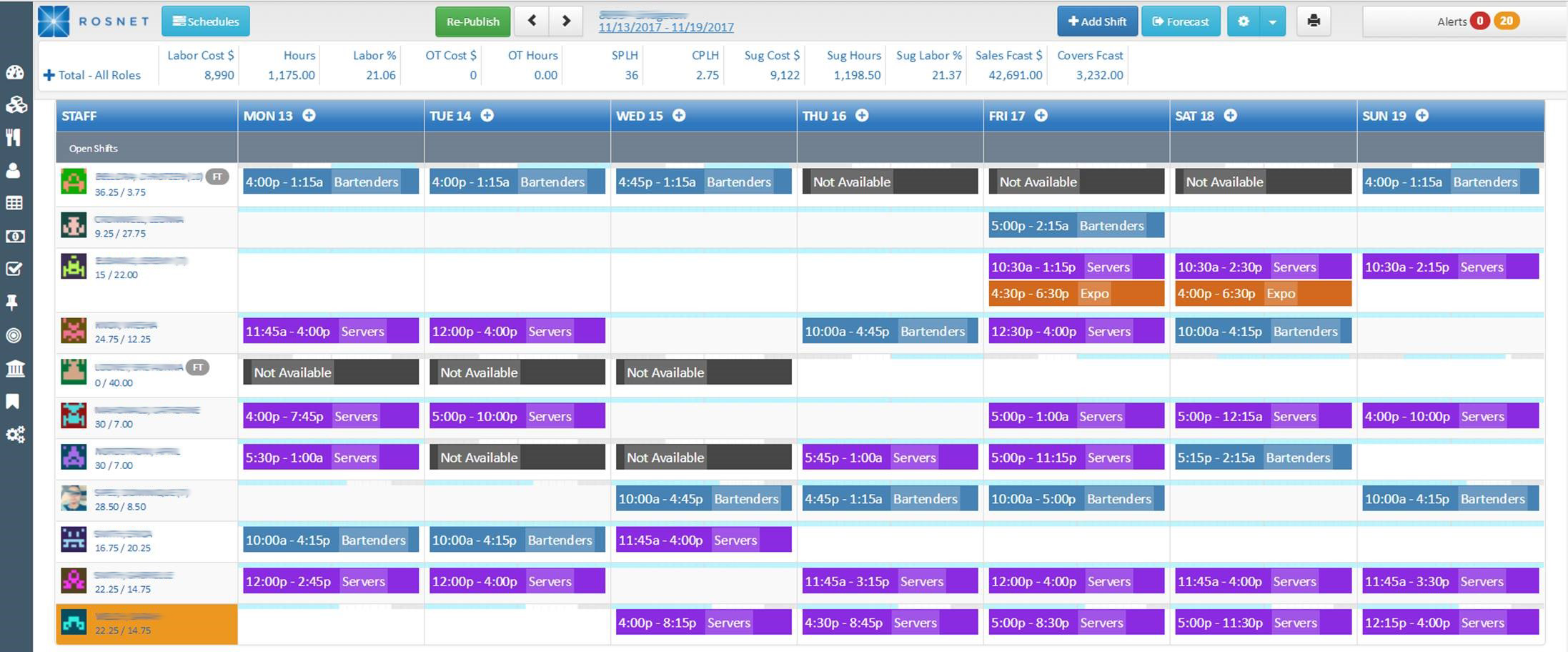Click the bank building icon in sidebar
Image resolution: width=1568 pixels, height=652 pixels.
tap(15, 369)
